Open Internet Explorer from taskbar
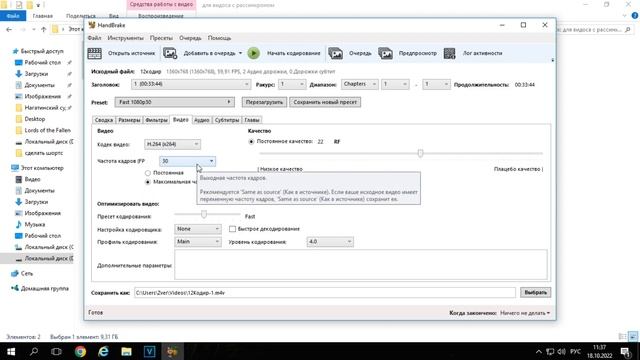This screenshot has width=640, height=360. point(103,351)
